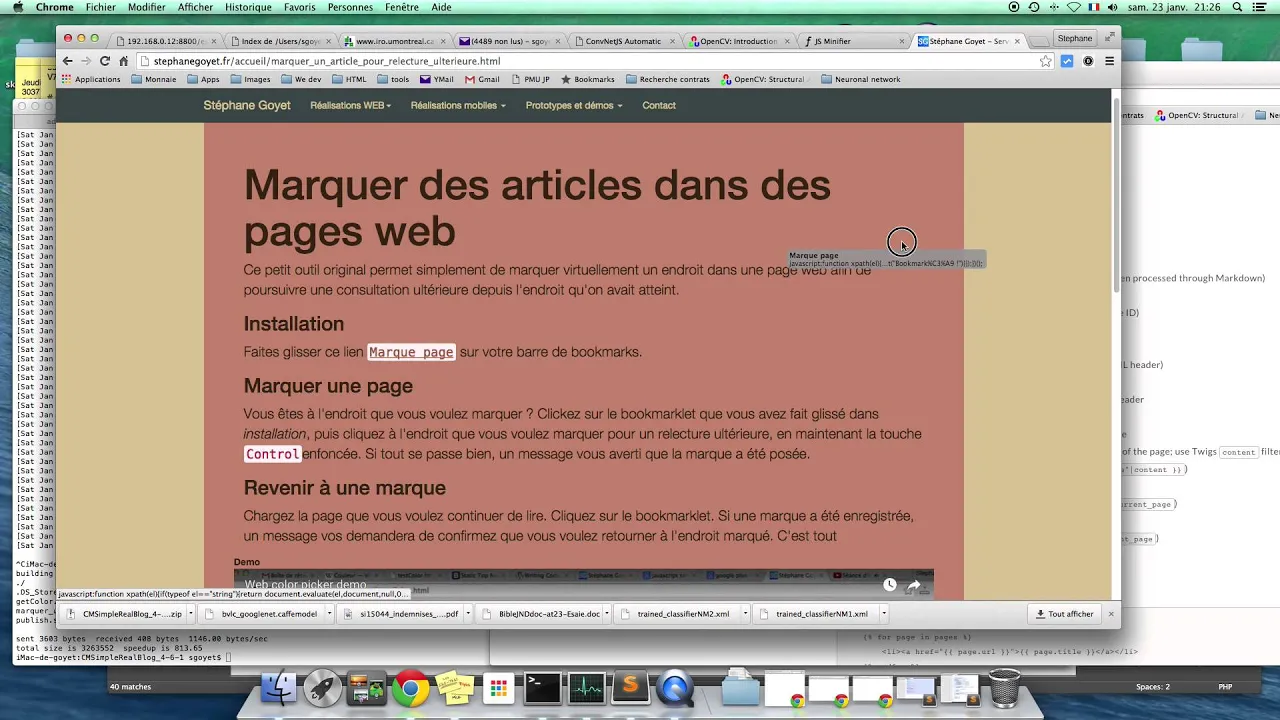Expand the Prototypes et démos navbar dropdown
1280x720 pixels.
574,105
